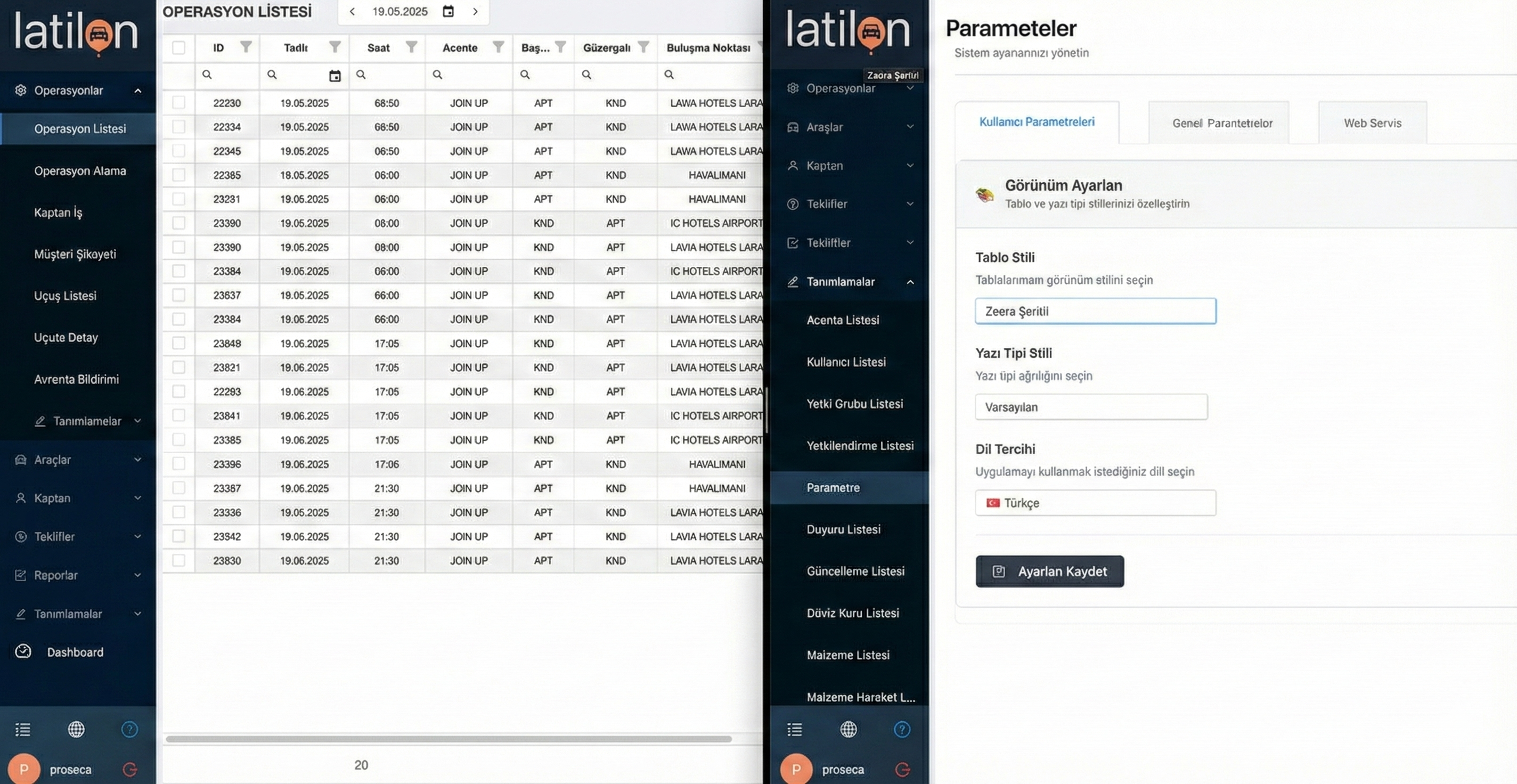The width and height of the screenshot is (1517, 784).
Task: Click list view icon in left sidebar footer
Action: point(22,729)
